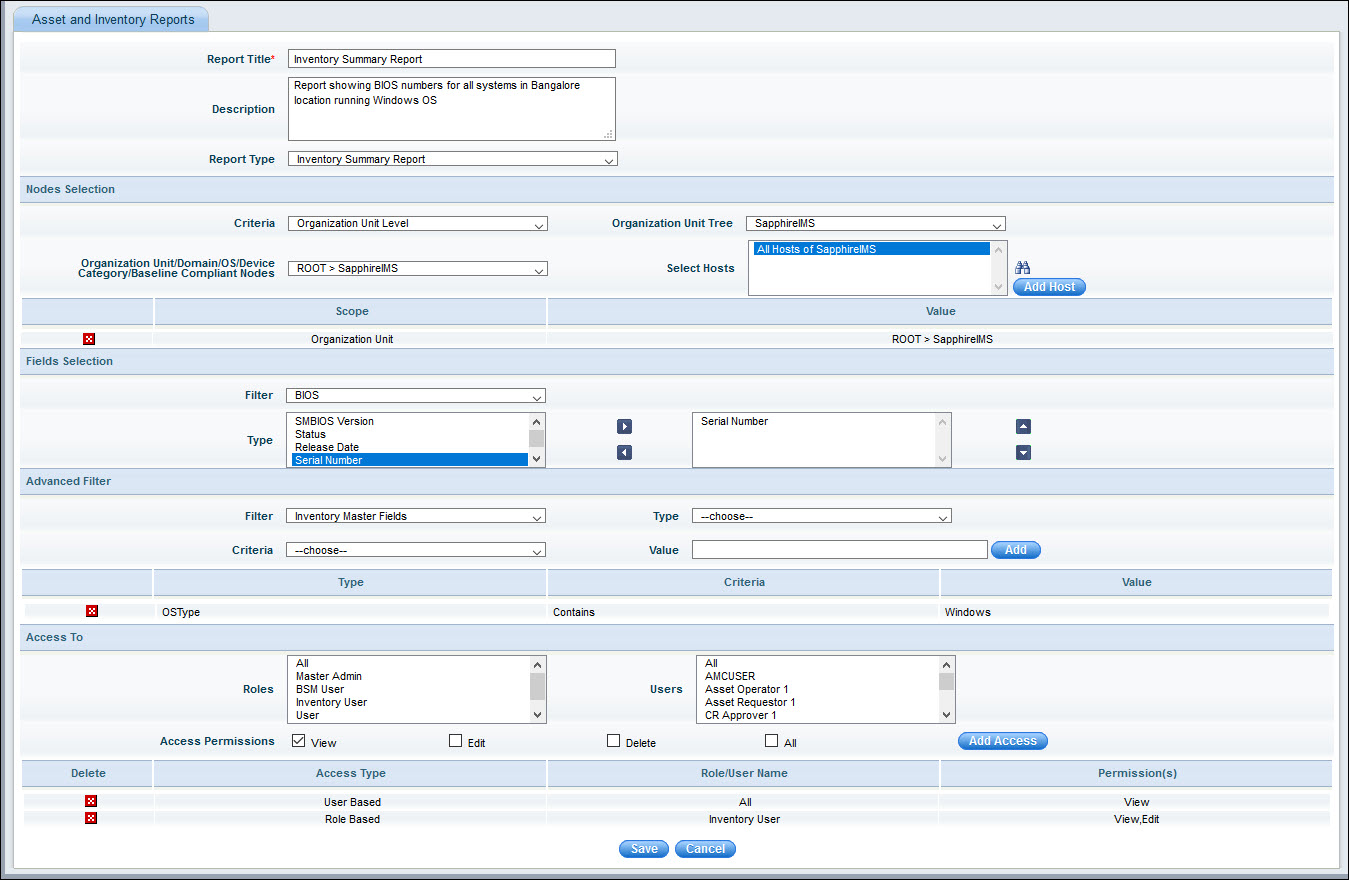The height and width of the screenshot is (880, 1349).
Task: Click the Report Title input field
Action: coord(451,59)
